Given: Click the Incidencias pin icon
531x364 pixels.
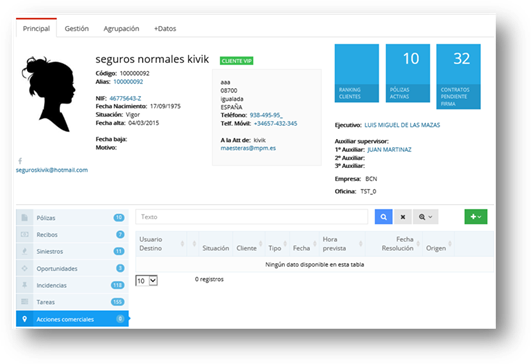Looking at the screenshot, I should click(24, 285).
